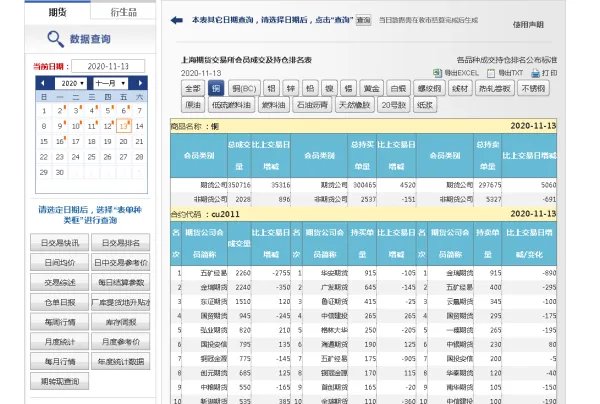This screenshot has height=404, width=600.
Task: Select the highlighted 铜 product tab
Action: (x=216, y=88)
